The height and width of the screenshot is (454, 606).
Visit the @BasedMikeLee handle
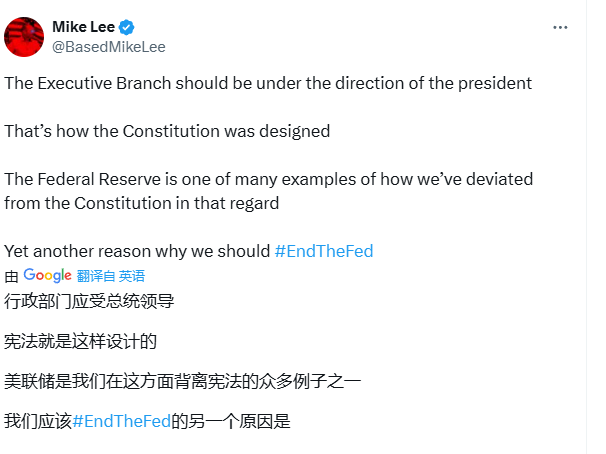pos(108,46)
